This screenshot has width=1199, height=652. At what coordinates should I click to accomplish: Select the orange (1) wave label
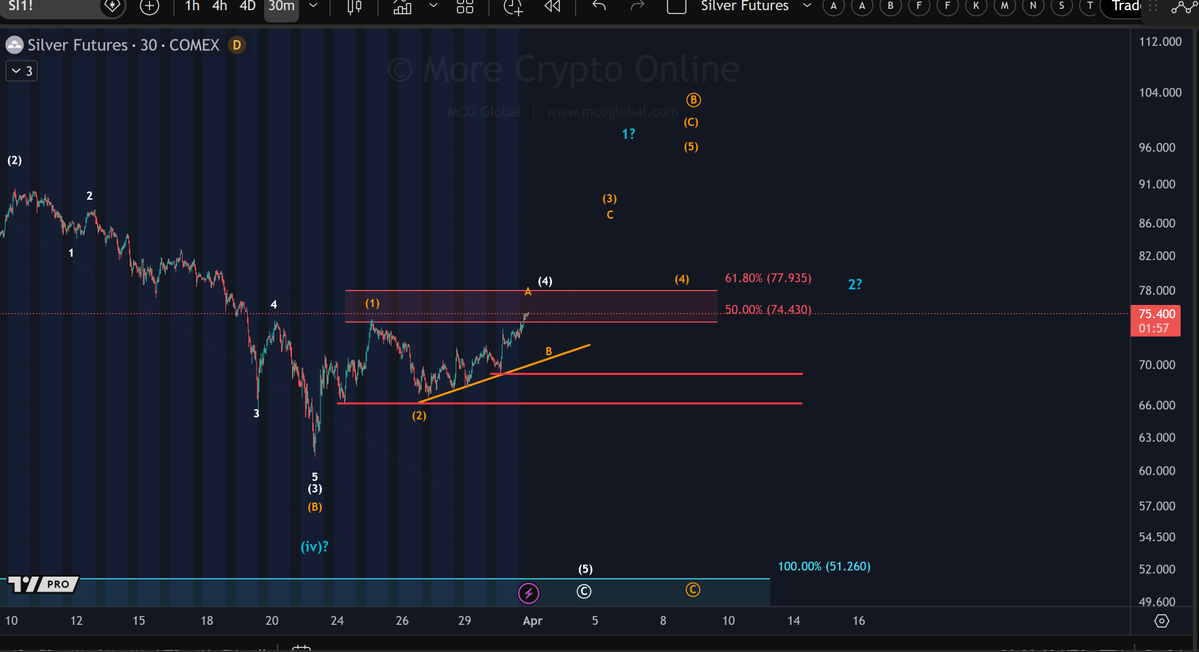(x=372, y=303)
